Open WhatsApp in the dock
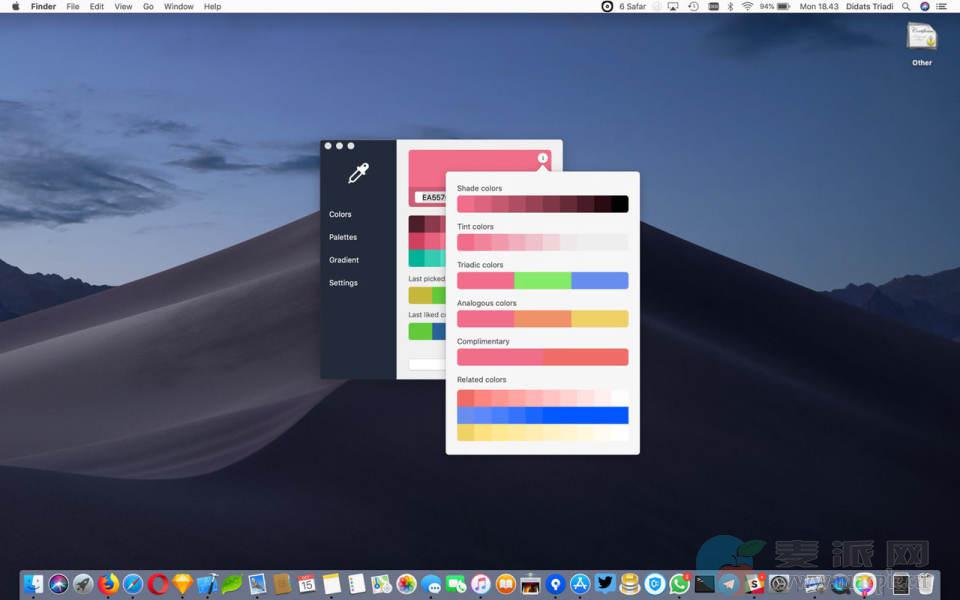 (x=680, y=584)
